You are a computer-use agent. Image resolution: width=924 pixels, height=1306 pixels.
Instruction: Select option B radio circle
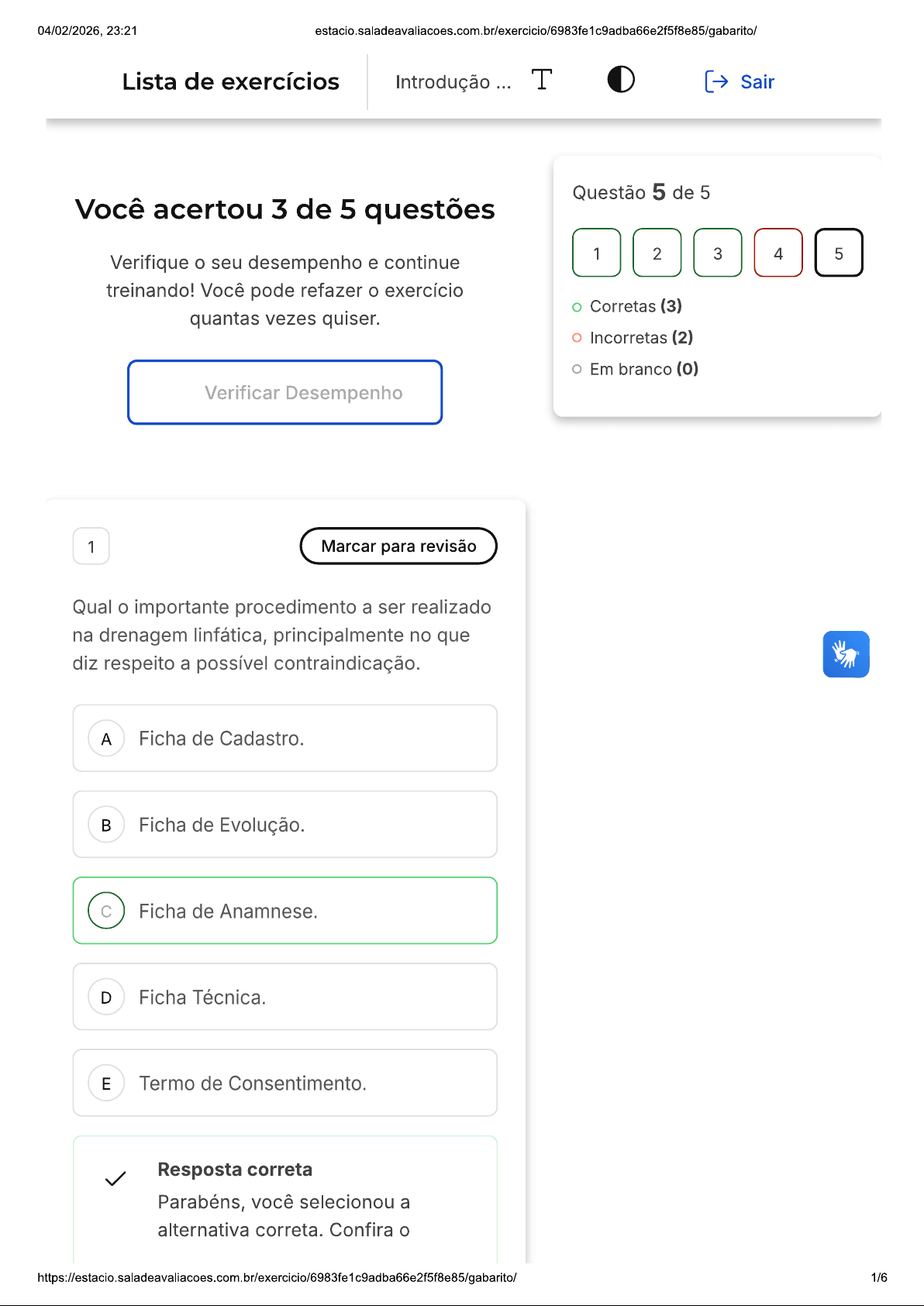[107, 825]
